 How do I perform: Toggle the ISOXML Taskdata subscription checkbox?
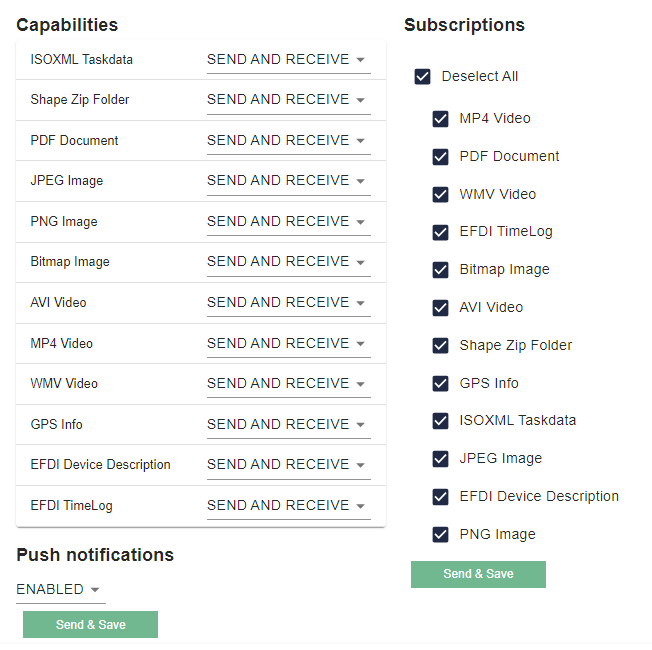(x=440, y=421)
